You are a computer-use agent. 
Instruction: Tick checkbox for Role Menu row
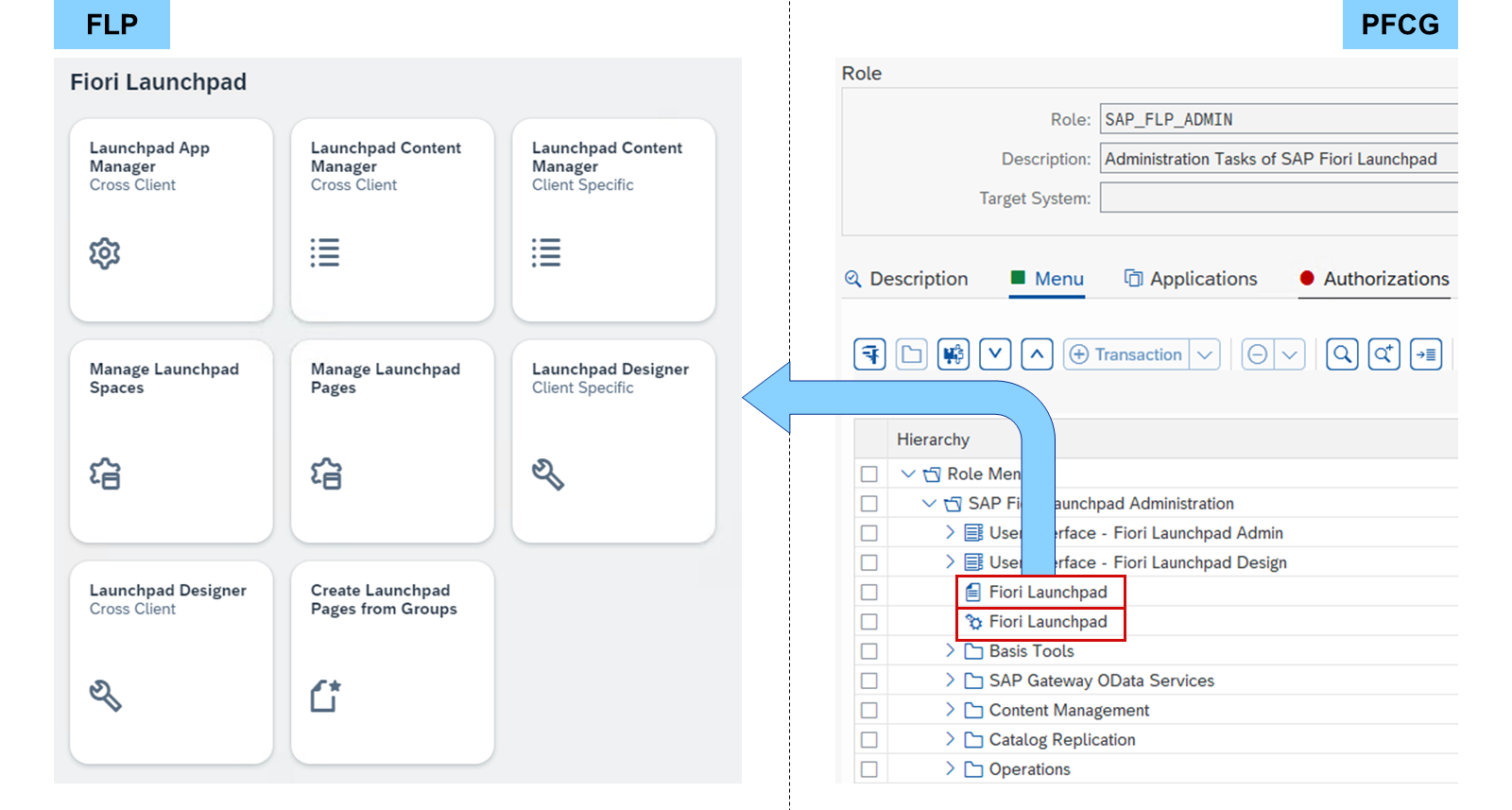(869, 474)
